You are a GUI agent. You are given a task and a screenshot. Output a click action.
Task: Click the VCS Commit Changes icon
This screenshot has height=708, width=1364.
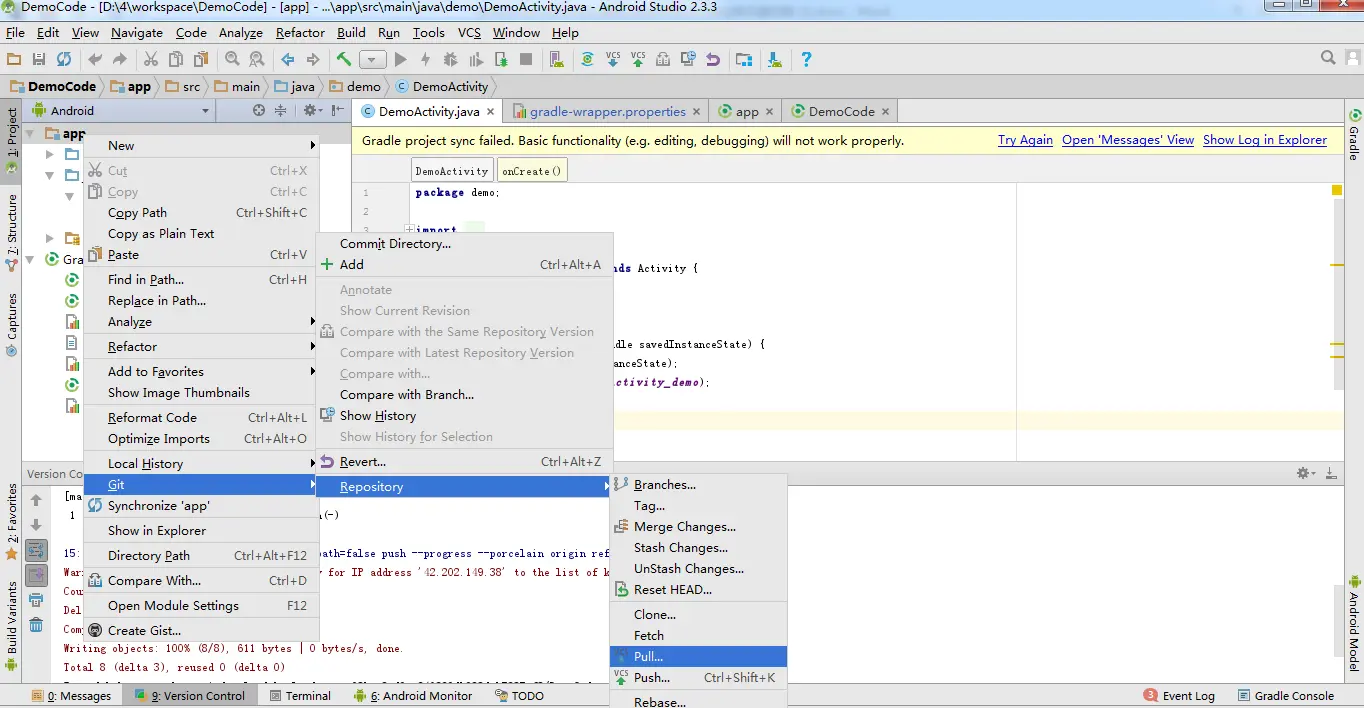(638, 60)
